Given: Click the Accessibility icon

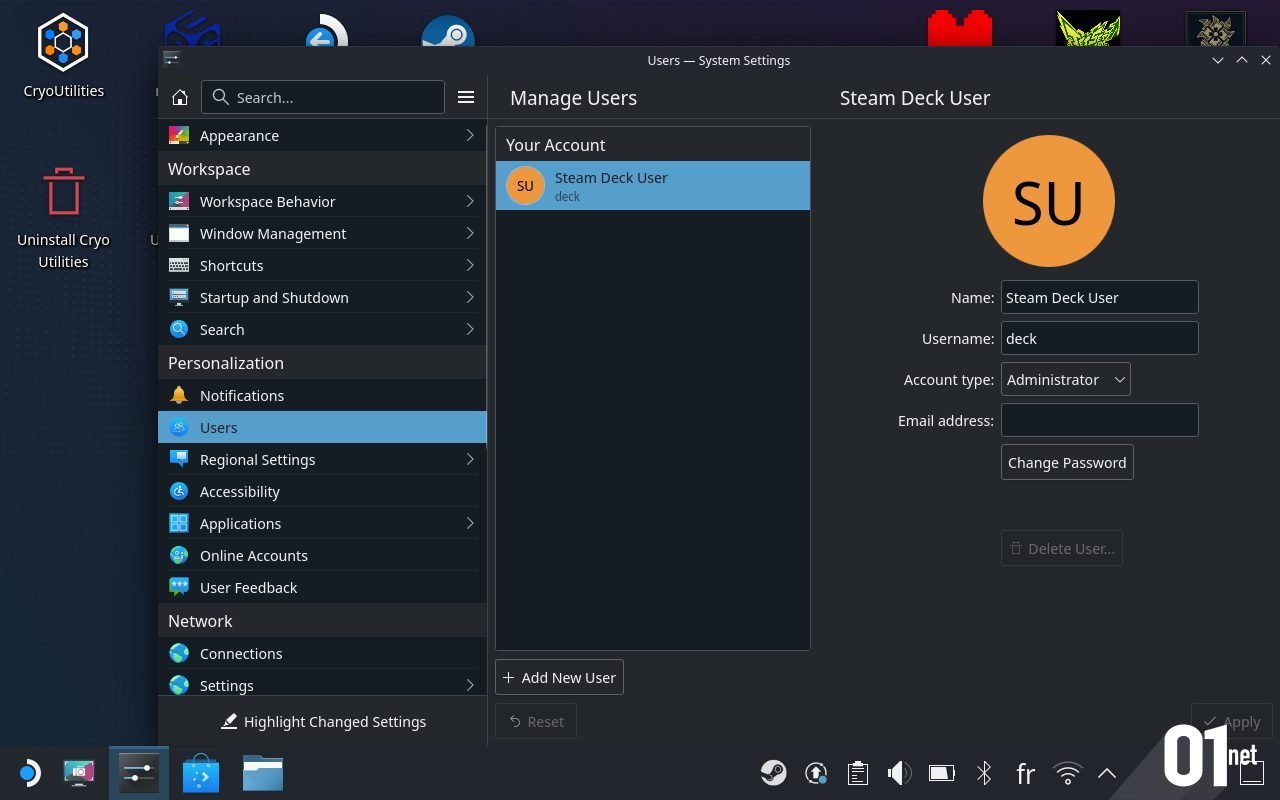Looking at the screenshot, I should click(x=179, y=491).
